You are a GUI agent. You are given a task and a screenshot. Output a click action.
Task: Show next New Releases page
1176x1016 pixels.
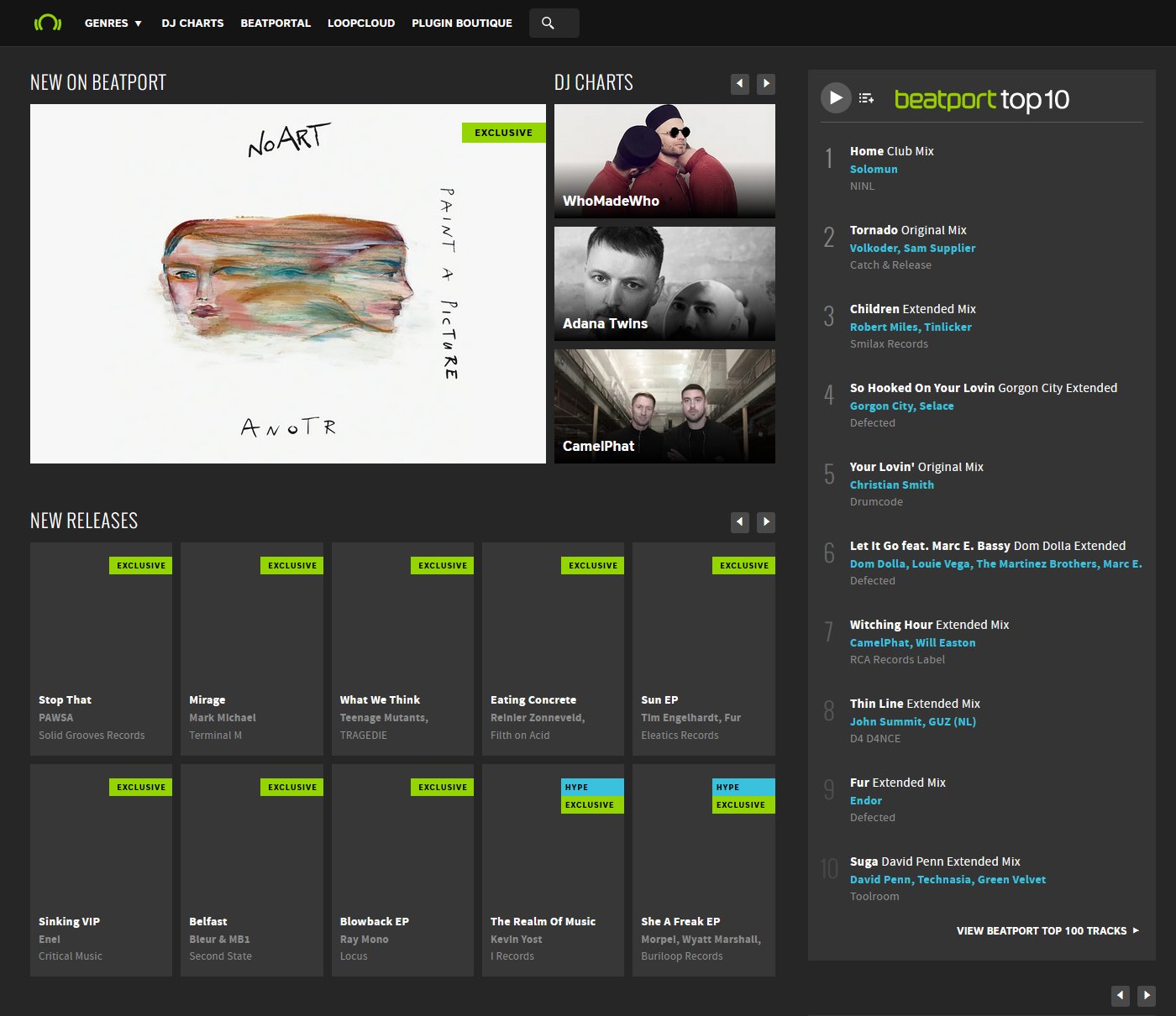click(x=766, y=521)
